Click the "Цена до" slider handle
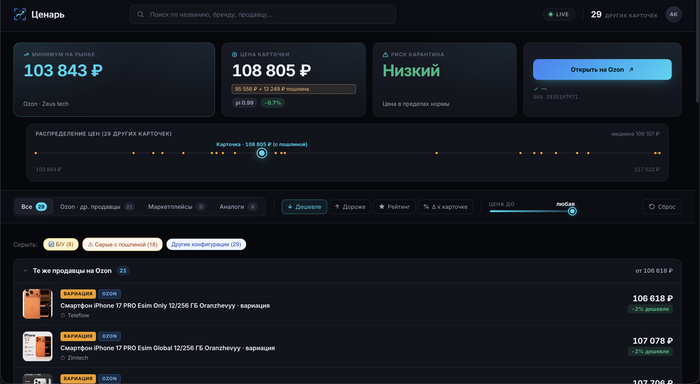The image size is (700, 384). 572,211
